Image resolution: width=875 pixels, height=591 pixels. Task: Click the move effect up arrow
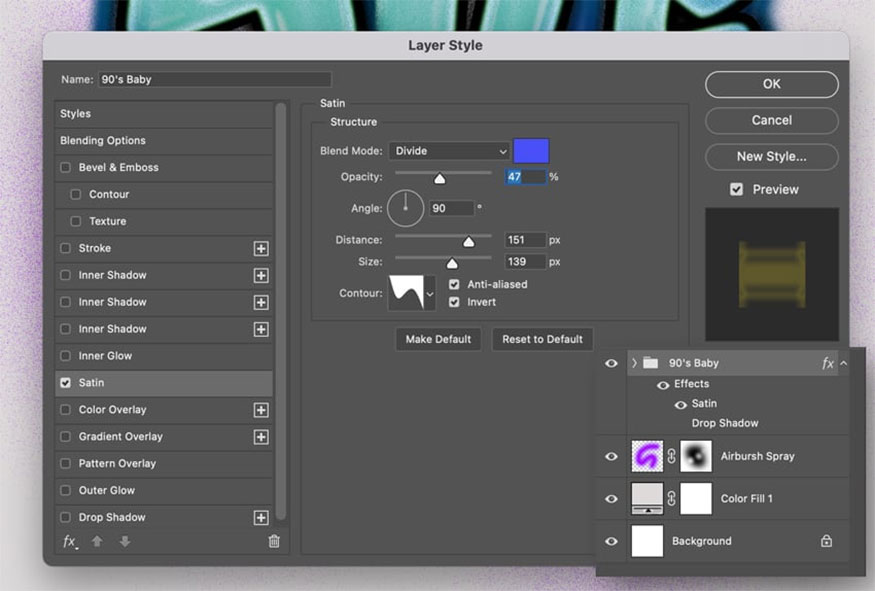[x=98, y=541]
